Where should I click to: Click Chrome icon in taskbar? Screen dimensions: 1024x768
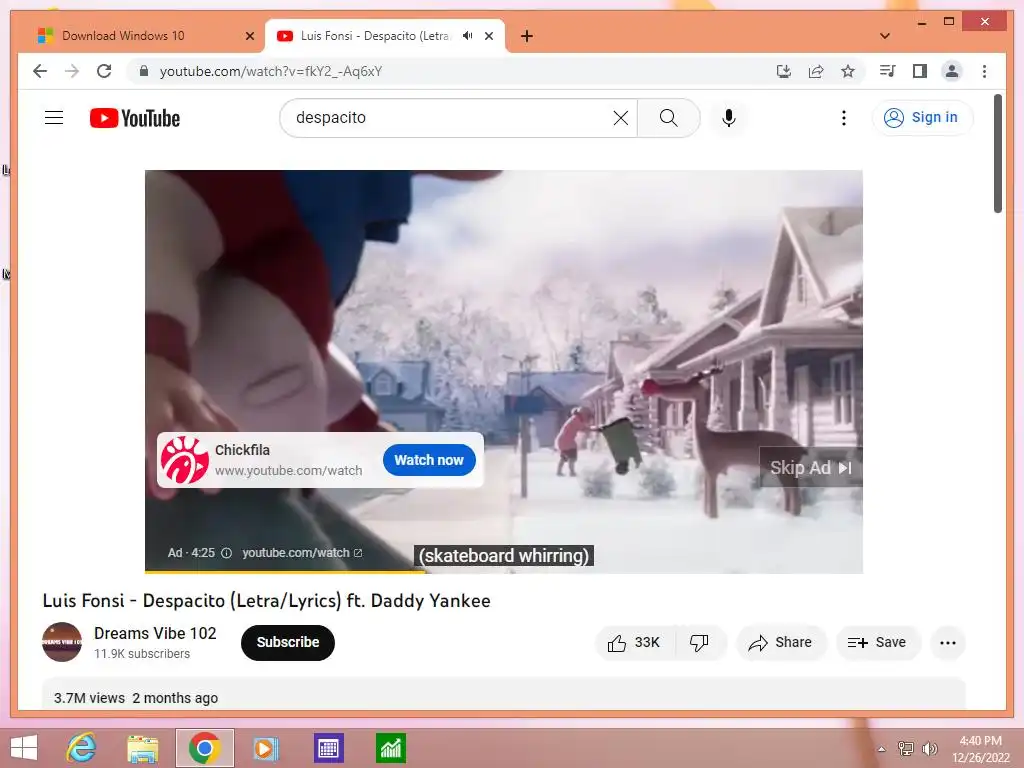[x=204, y=748]
